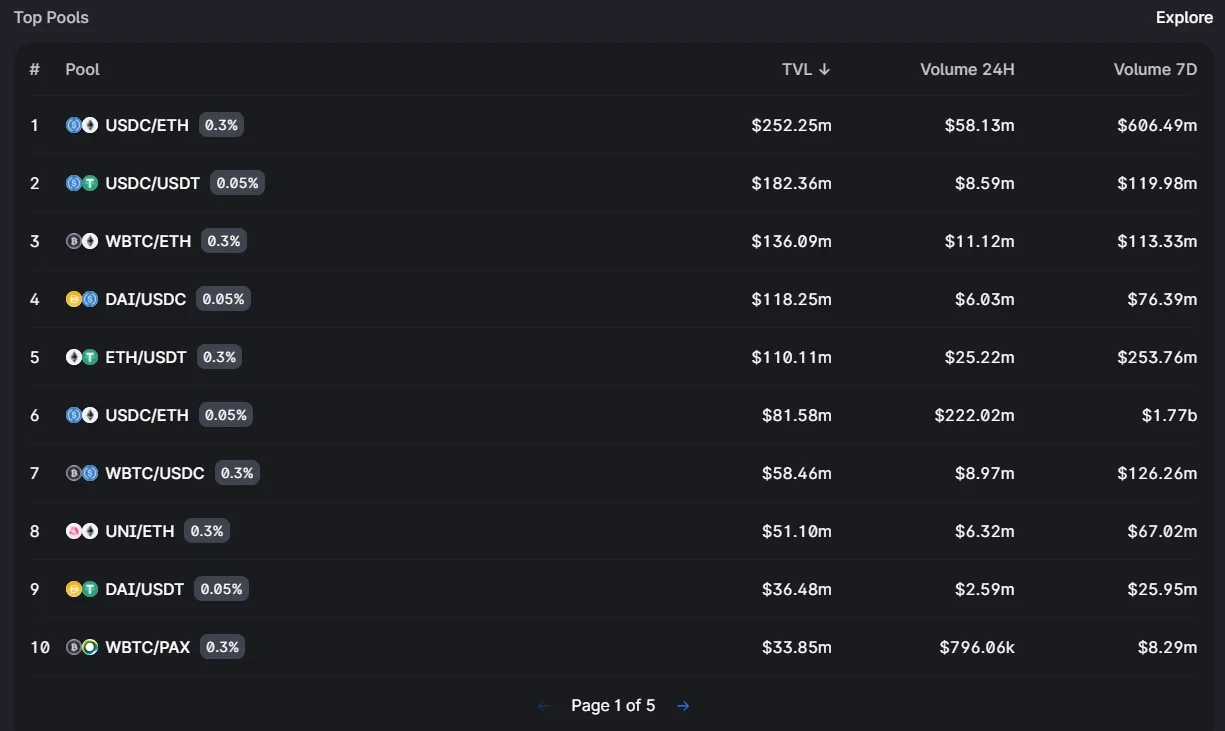Select the WBTC/PAX pool name
1225x731 pixels.
147,647
